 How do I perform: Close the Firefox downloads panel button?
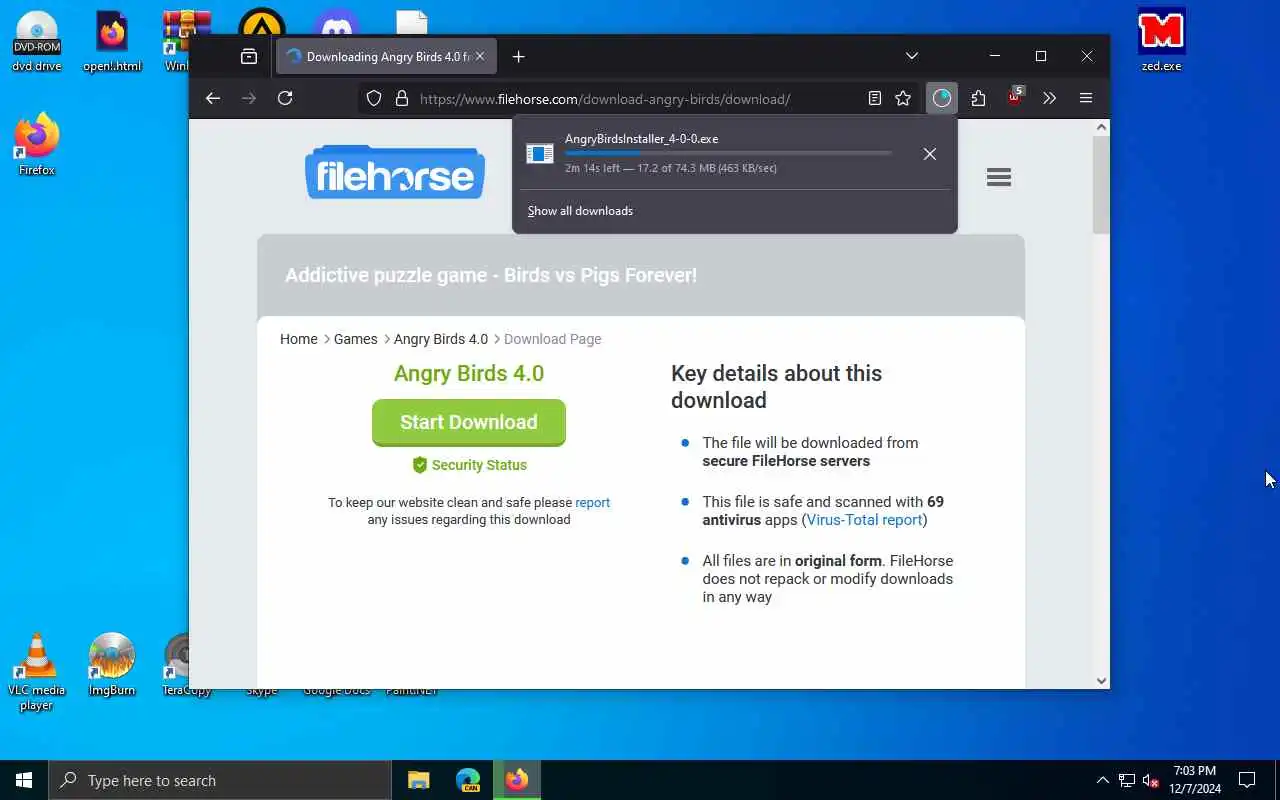pyautogui.click(x=942, y=98)
